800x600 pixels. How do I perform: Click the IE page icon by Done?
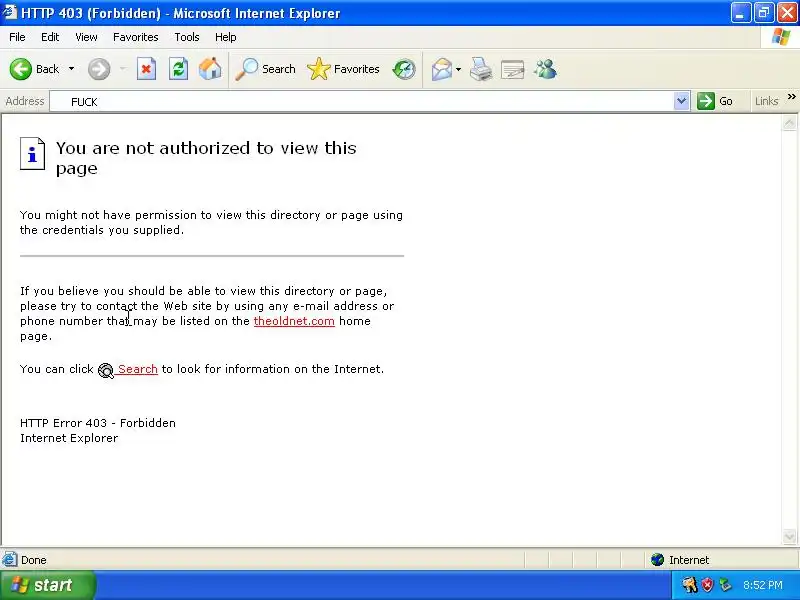(x=9, y=560)
